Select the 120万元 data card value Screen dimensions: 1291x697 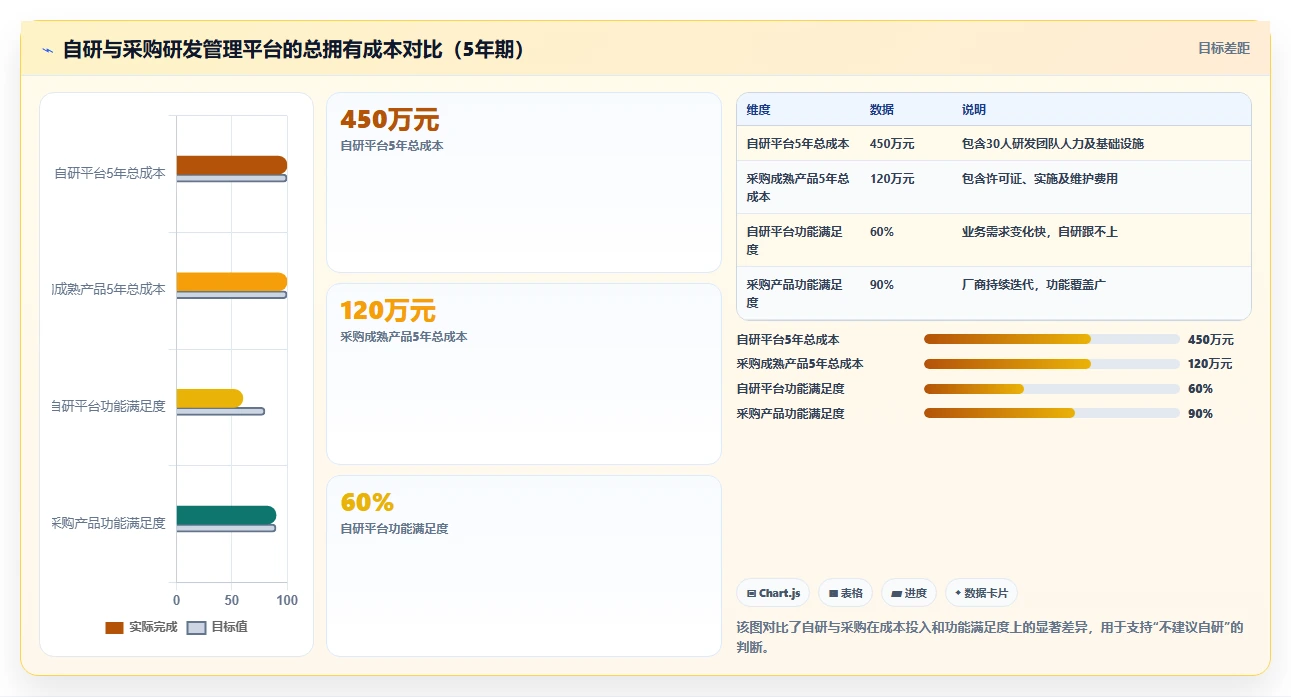click(388, 311)
